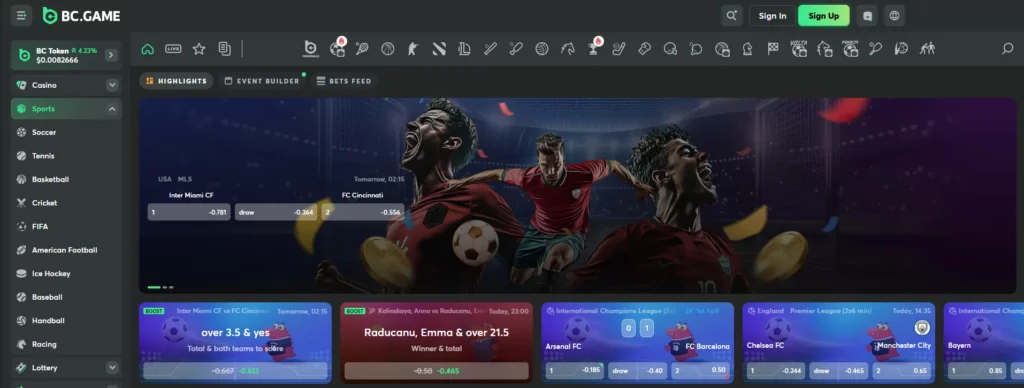This screenshot has width=1024, height=388.
Task: Select the chess knight icon
Action: click(747, 49)
